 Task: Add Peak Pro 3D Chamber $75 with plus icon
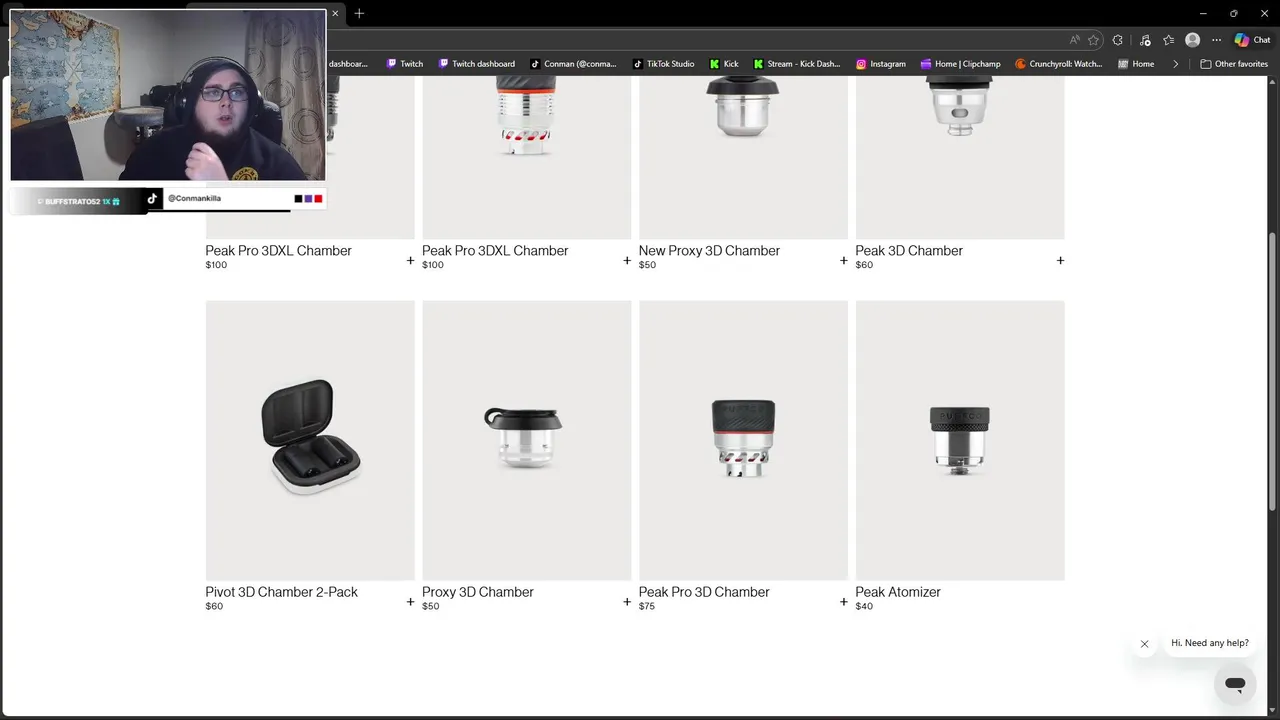pos(843,602)
